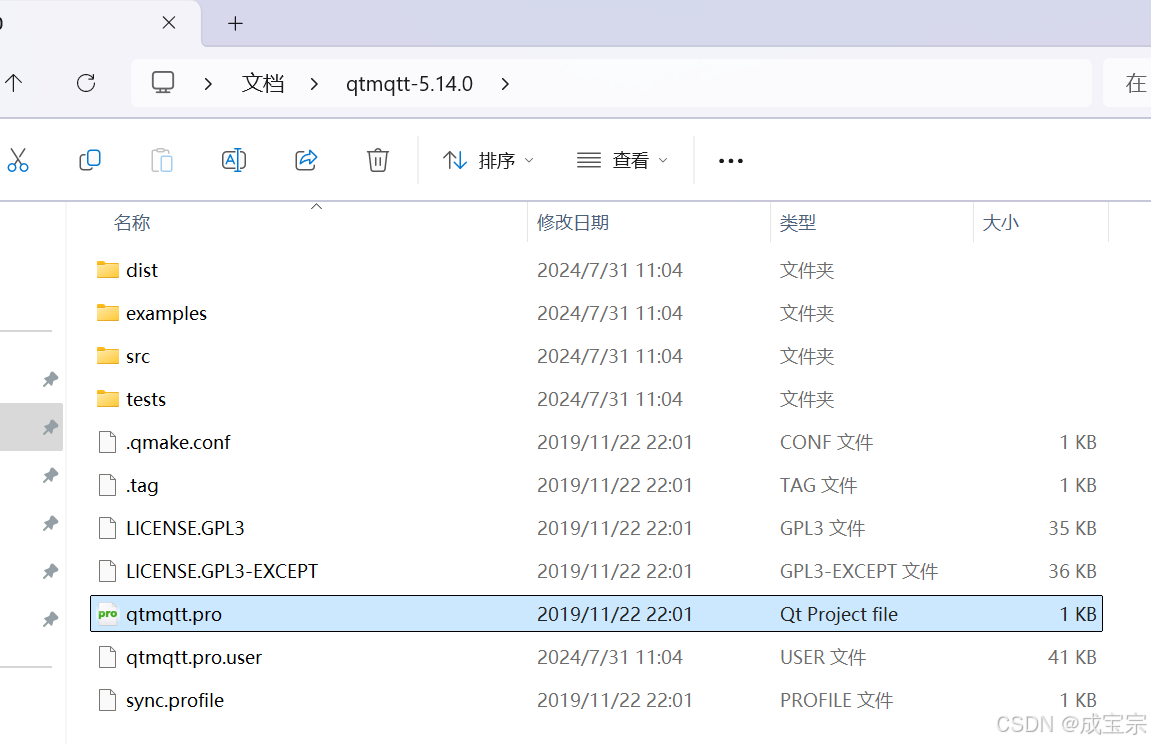
Task: Add a new Explorer tab
Action: pyautogui.click(x=235, y=24)
